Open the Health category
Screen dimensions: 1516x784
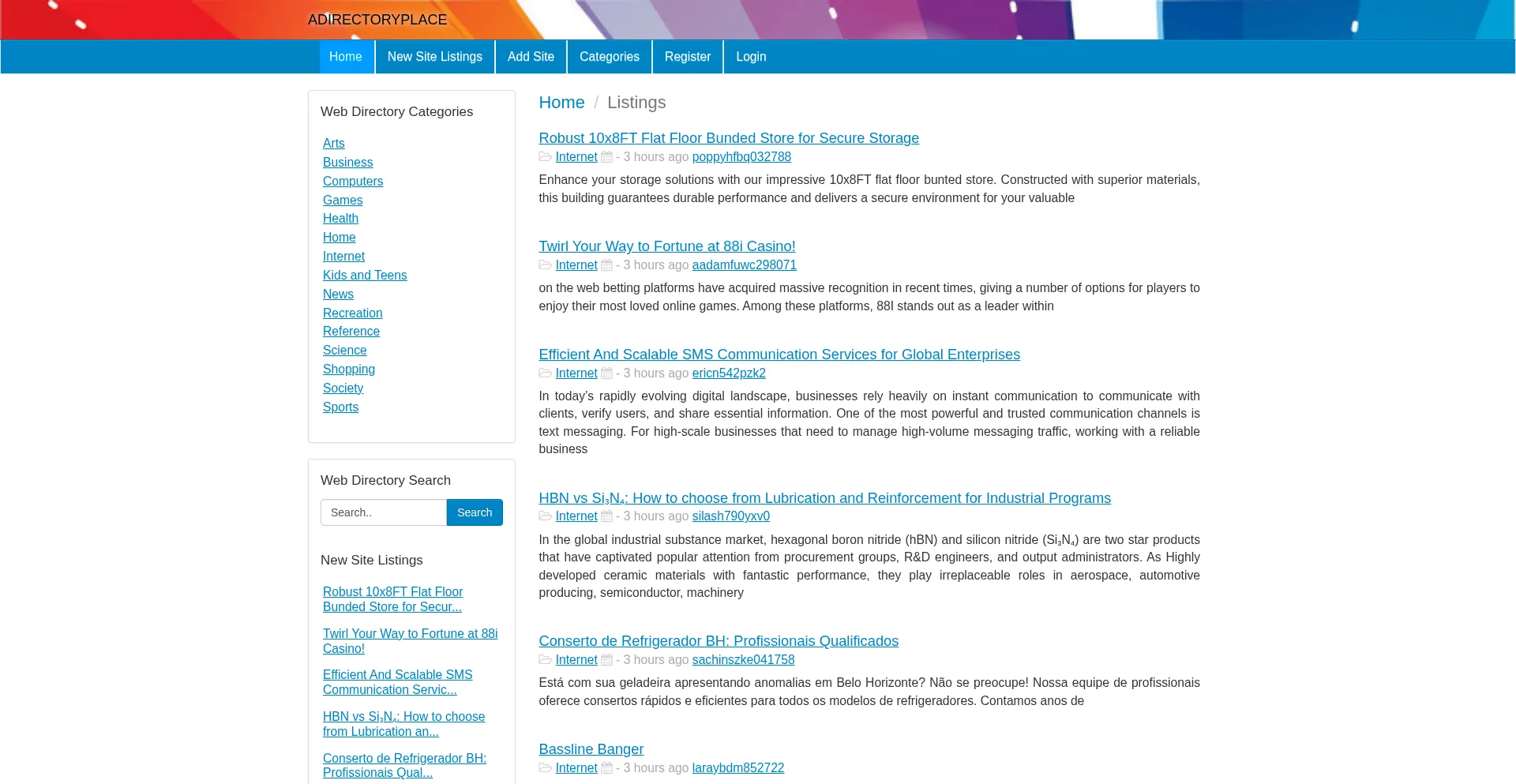tap(340, 219)
